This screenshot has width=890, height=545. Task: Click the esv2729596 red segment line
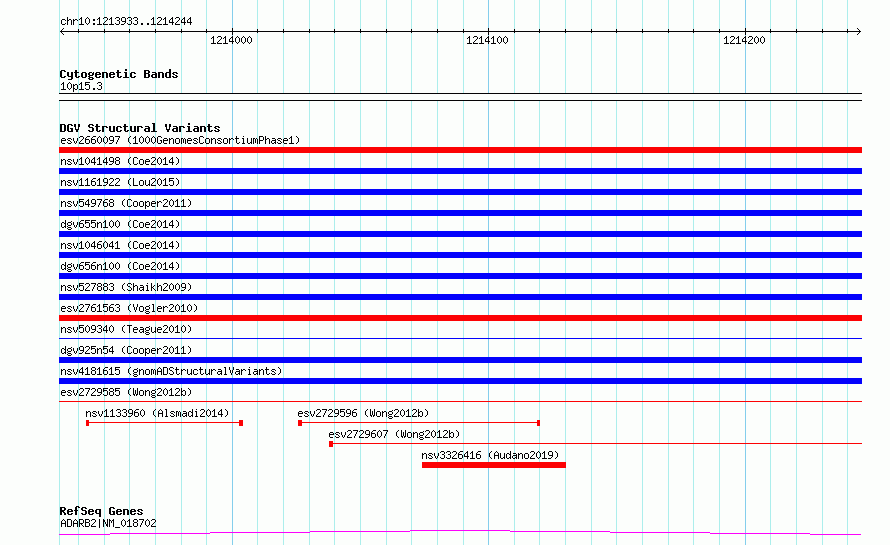pos(419,423)
